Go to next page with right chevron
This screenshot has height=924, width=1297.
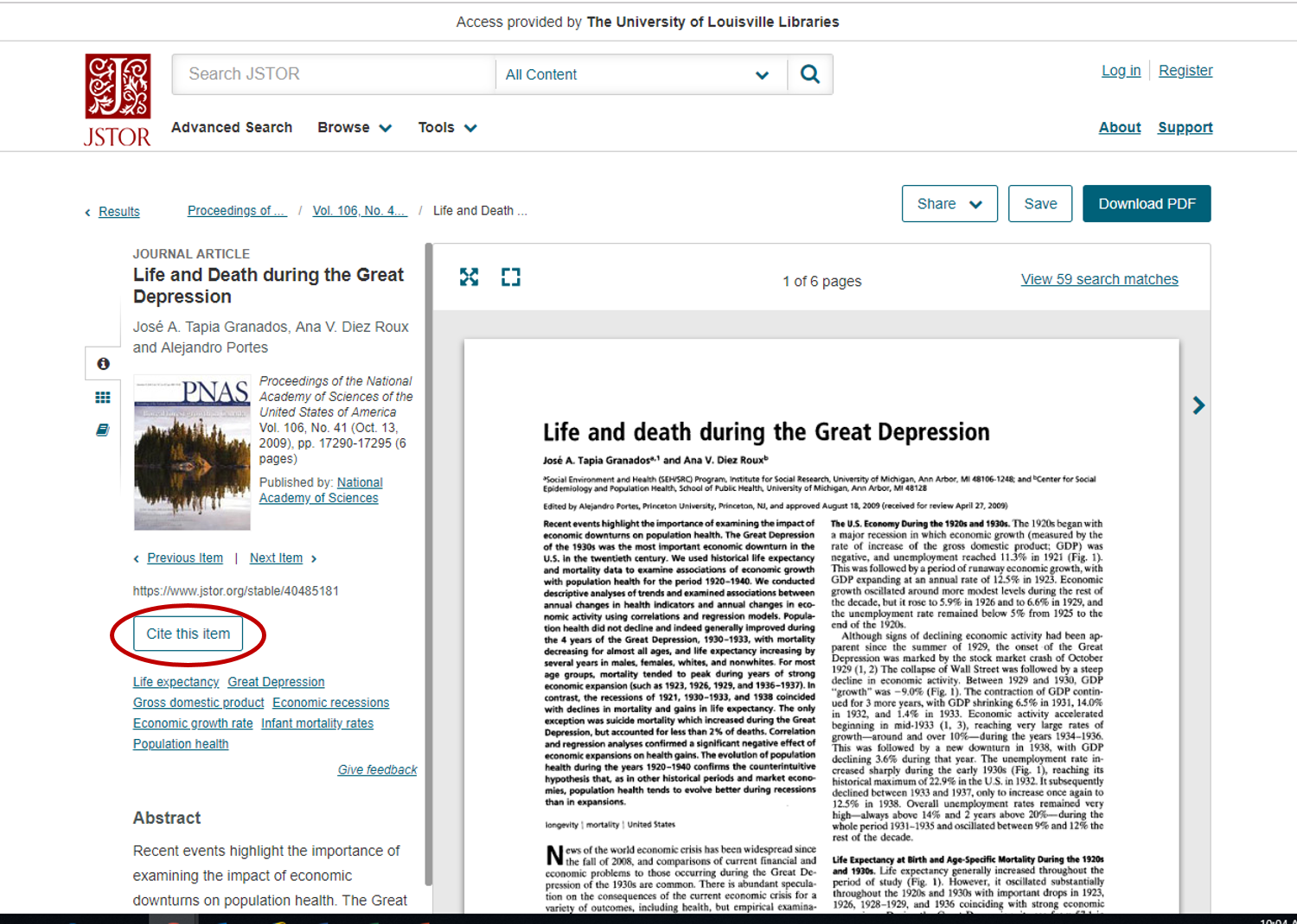1198,405
